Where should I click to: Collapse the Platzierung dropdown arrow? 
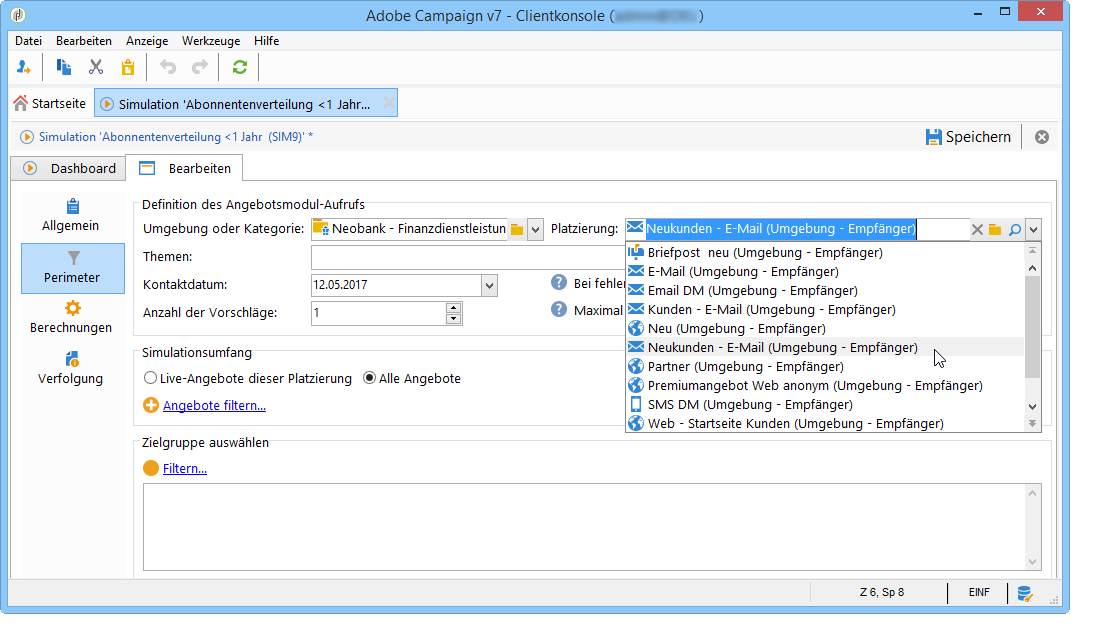click(1034, 229)
